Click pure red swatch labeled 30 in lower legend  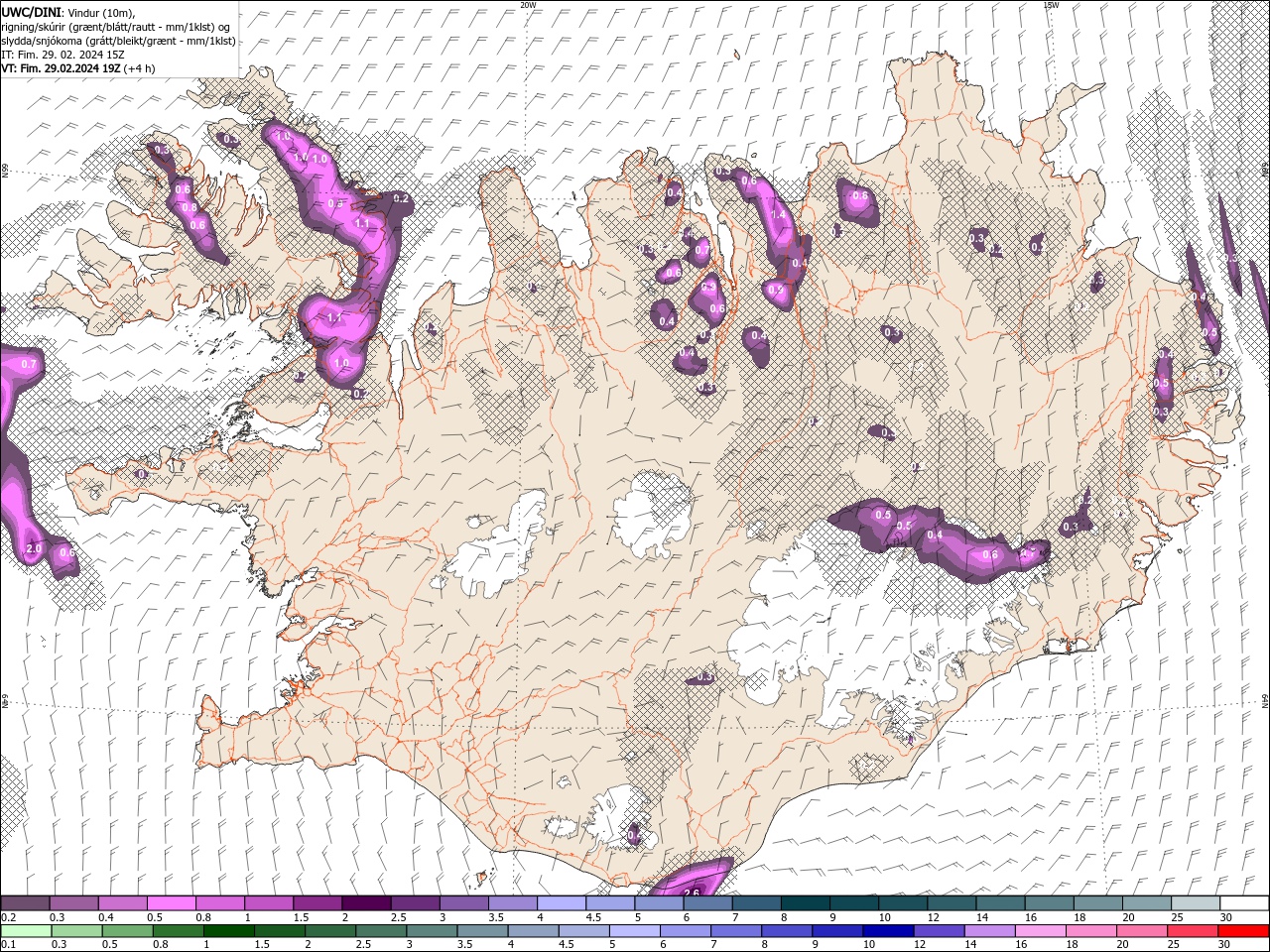1244,931
